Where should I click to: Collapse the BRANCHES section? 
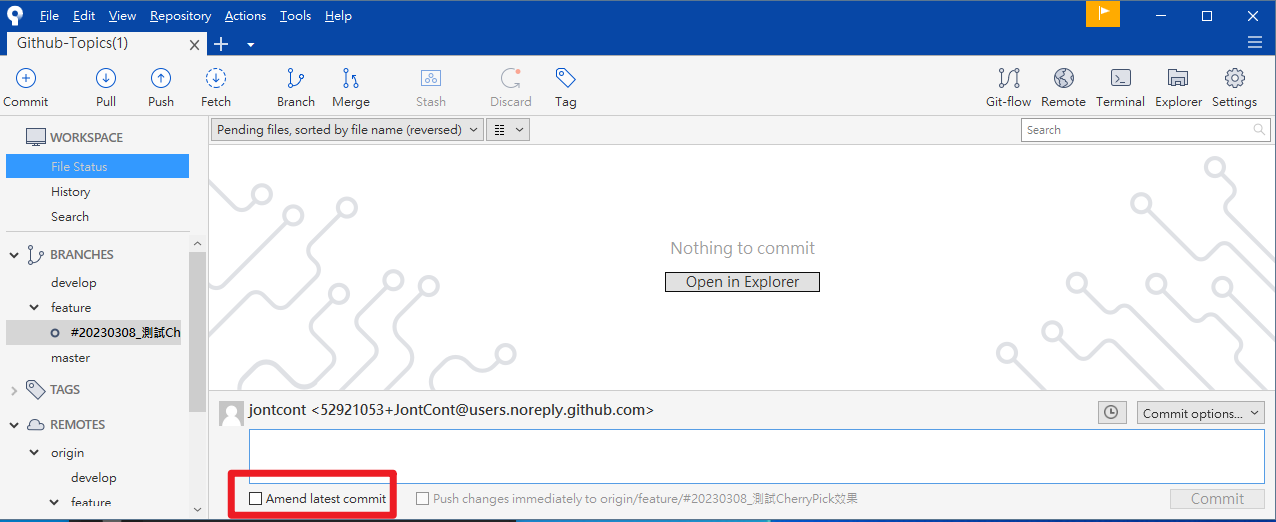tap(14, 255)
